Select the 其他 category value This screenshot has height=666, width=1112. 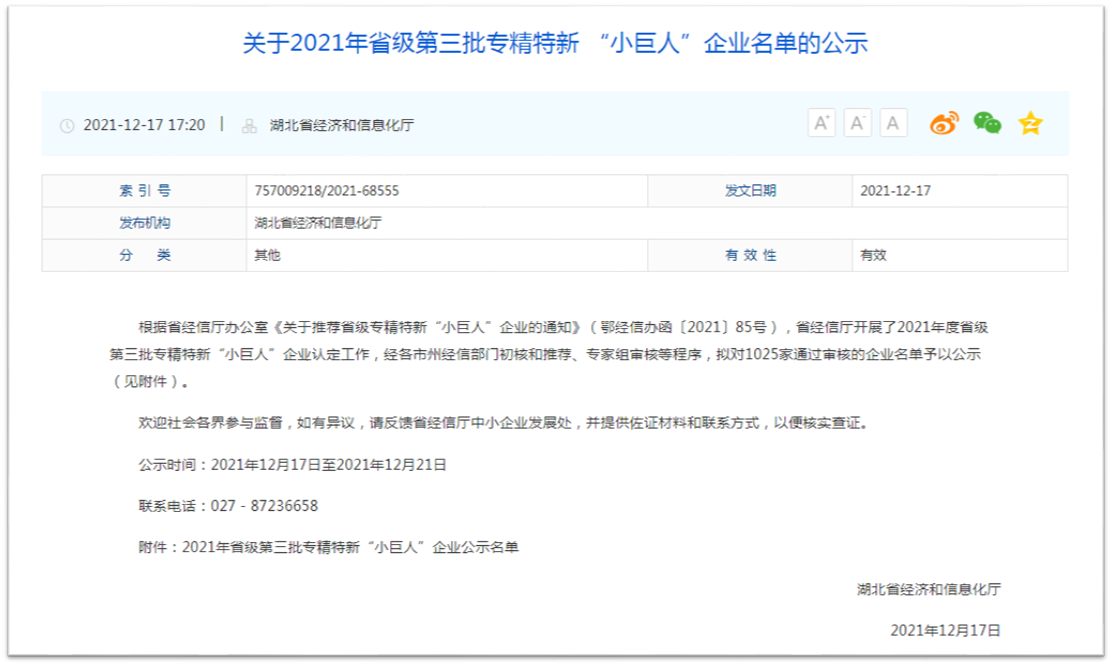(267, 255)
